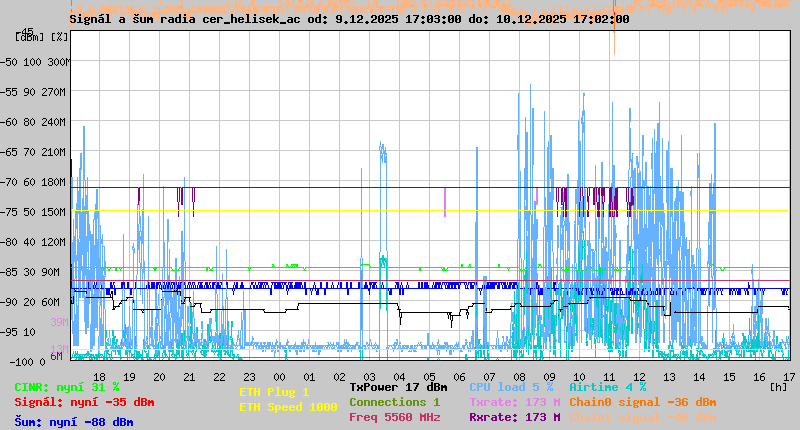Click the blue Šum -88 dBm legend entry
The image size is (800, 430).
click(x=73, y=422)
